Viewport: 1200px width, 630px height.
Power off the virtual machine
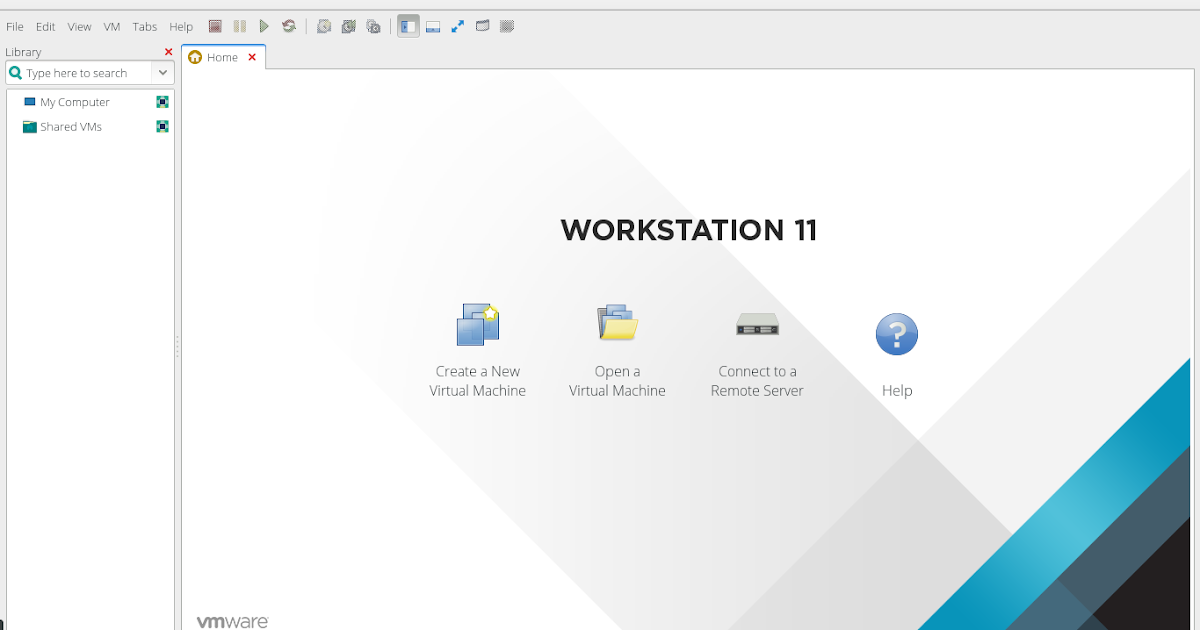[x=215, y=26]
